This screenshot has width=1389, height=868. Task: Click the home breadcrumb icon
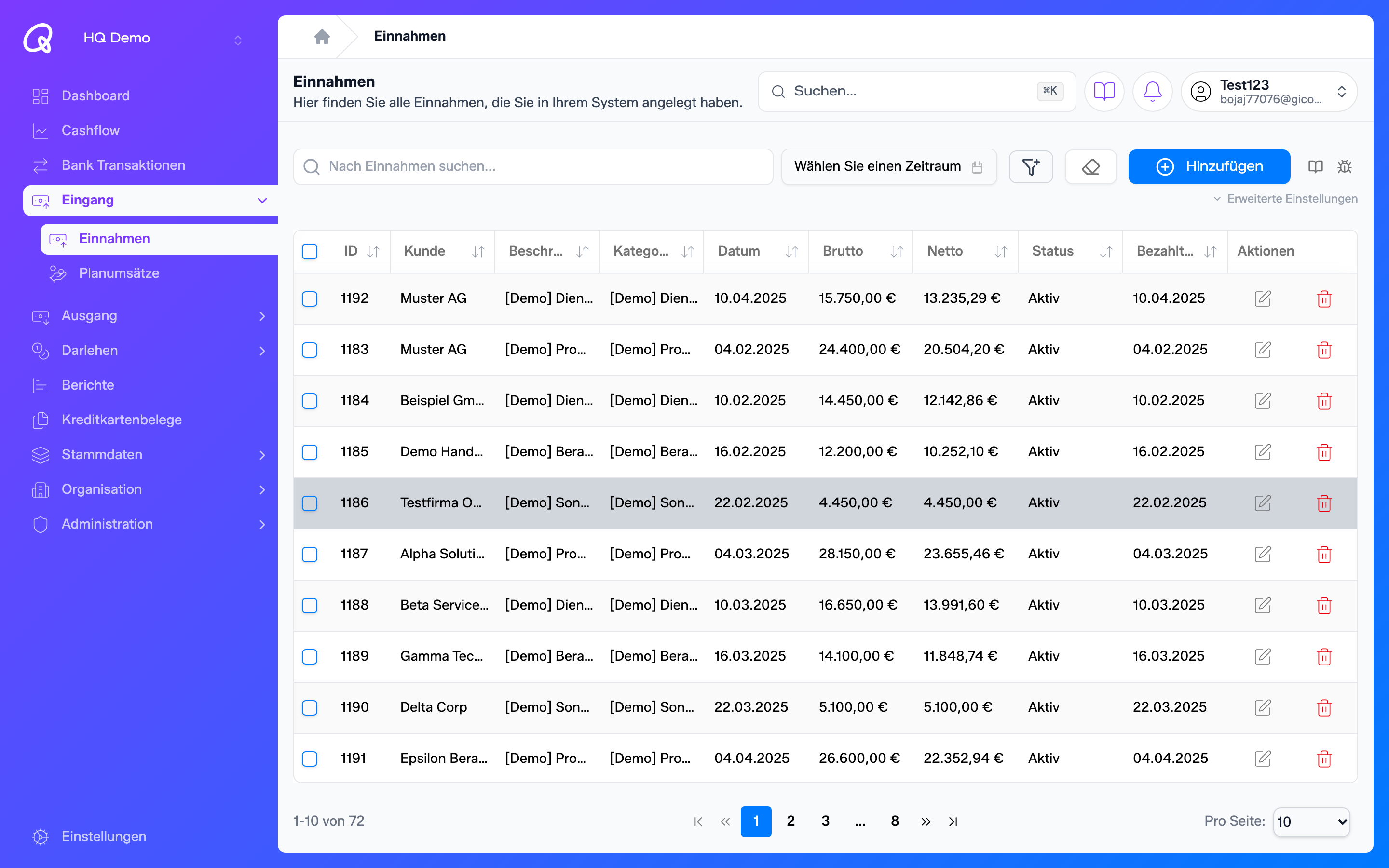tap(322, 37)
